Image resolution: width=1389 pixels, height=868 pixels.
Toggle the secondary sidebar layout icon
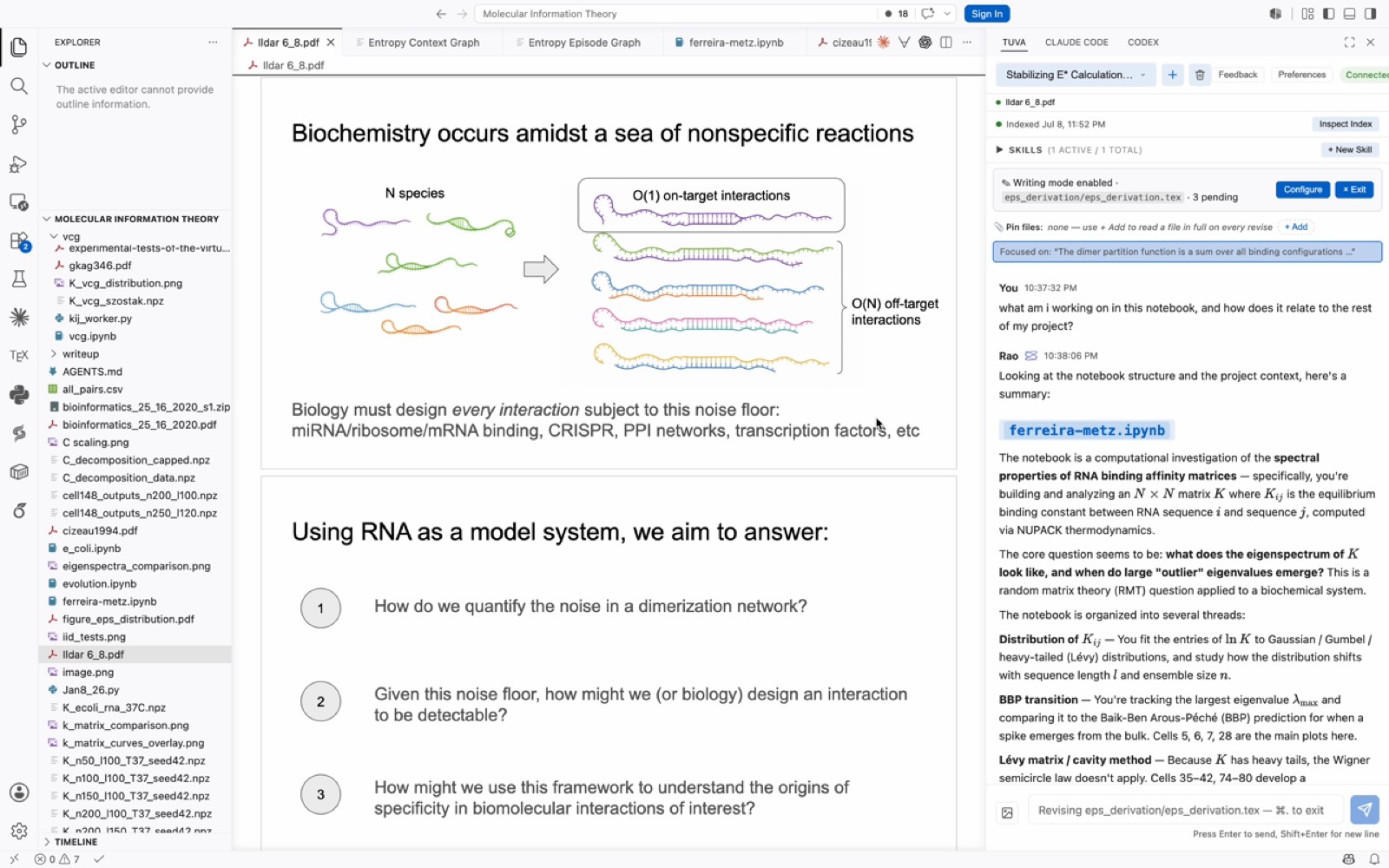coord(1371,14)
